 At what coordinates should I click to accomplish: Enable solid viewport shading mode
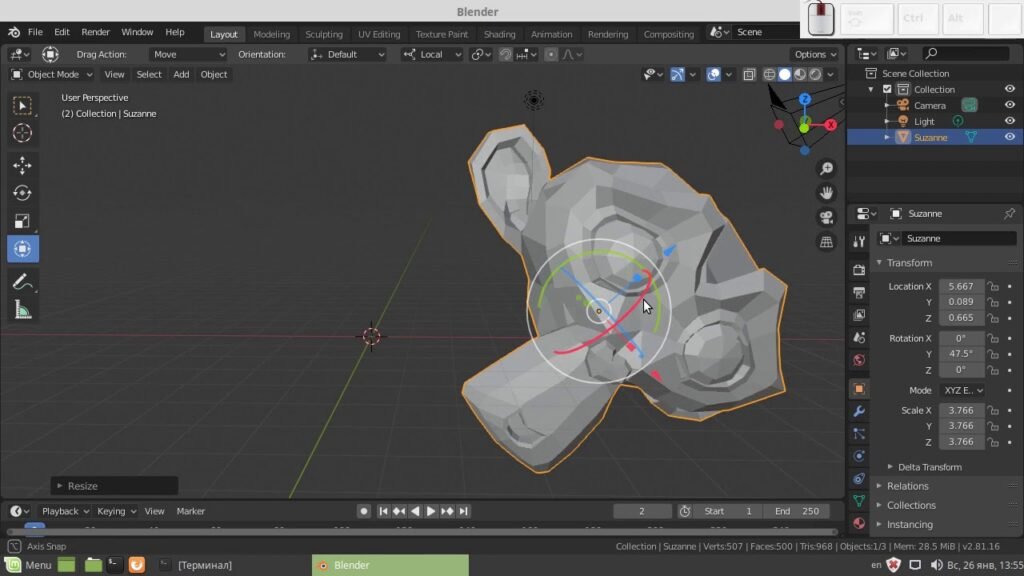784,74
